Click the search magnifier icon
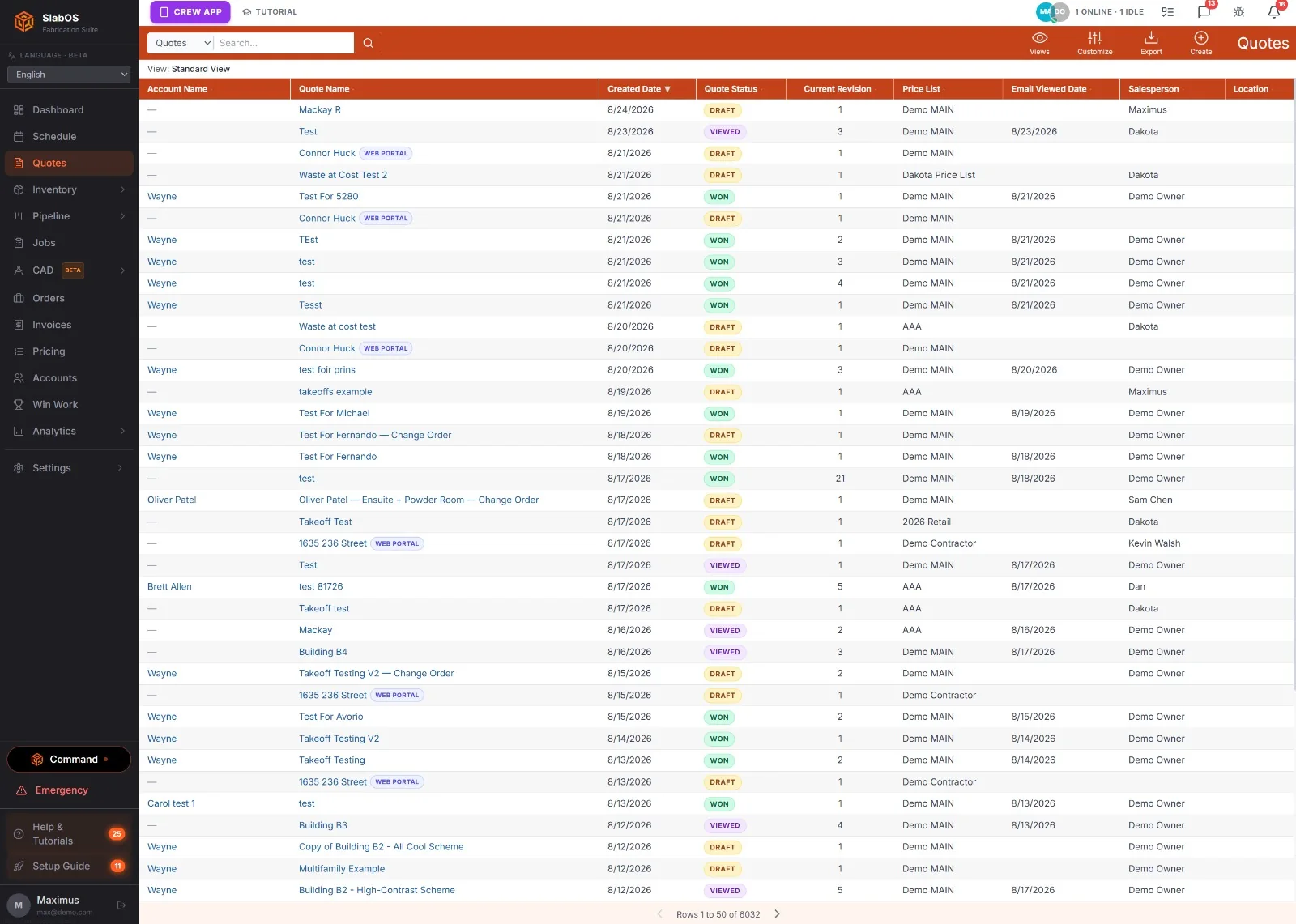This screenshot has width=1296, height=924. pos(368,43)
